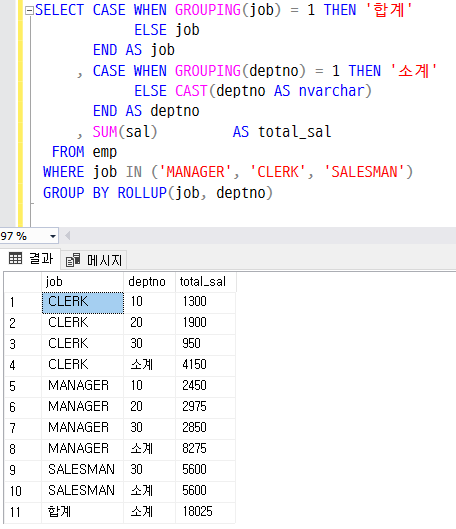Click the SUM(sal) expression in query

click(125, 132)
